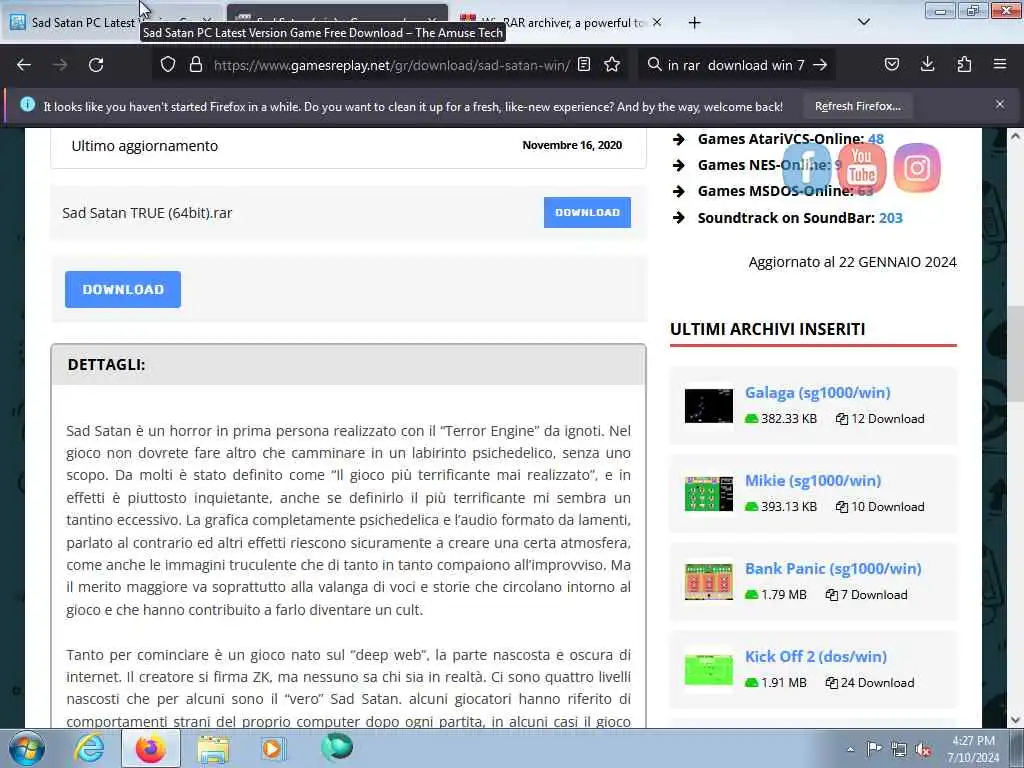Reload the current page
1024x768 pixels.
[96, 65]
